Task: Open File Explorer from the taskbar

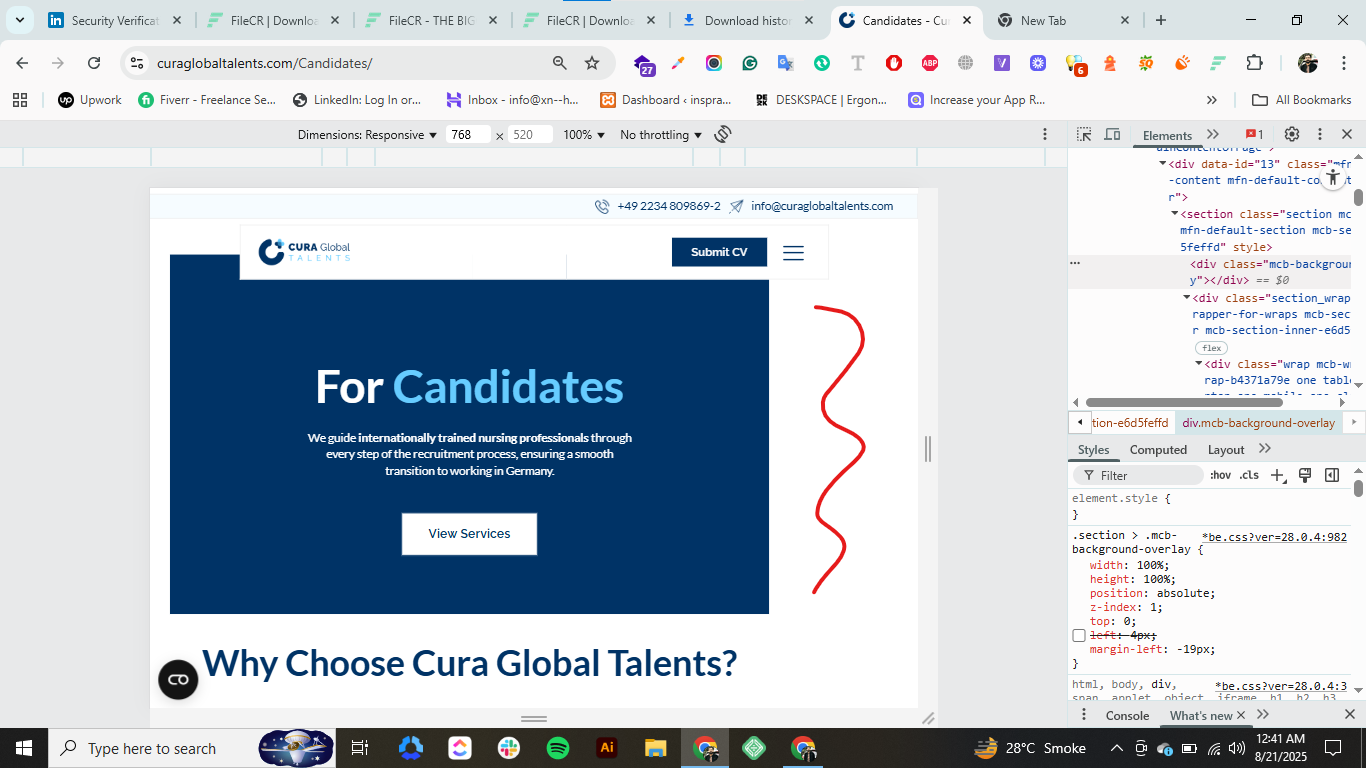Action: click(655, 748)
